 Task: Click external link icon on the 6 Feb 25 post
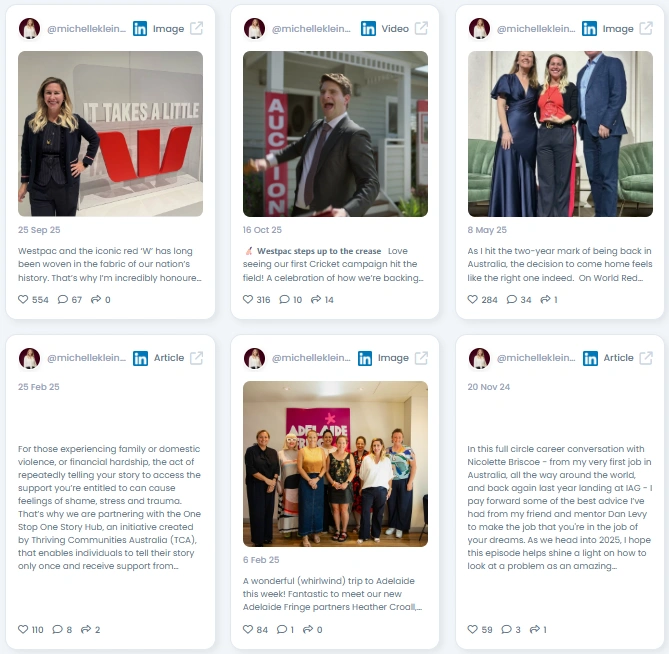pos(421,358)
